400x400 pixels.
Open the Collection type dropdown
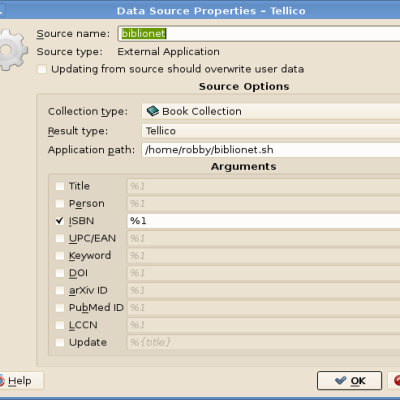point(271,111)
